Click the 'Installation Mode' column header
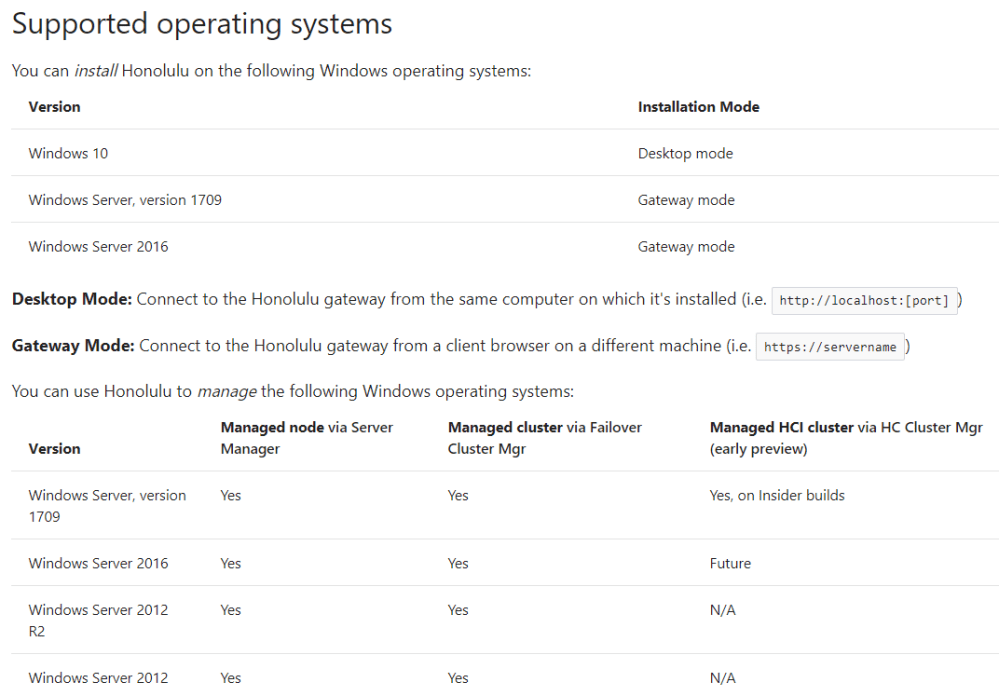This screenshot has height=696, width=999. coord(698,107)
